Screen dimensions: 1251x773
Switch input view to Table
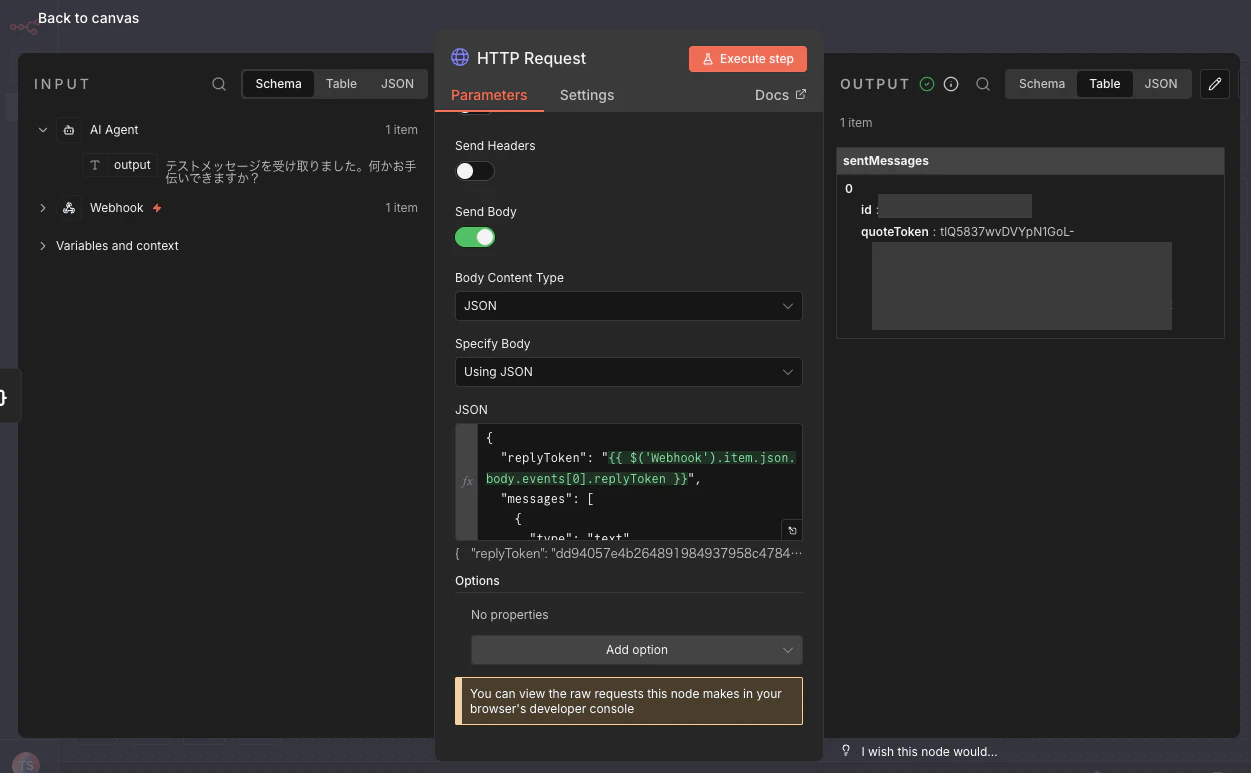click(x=341, y=84)
